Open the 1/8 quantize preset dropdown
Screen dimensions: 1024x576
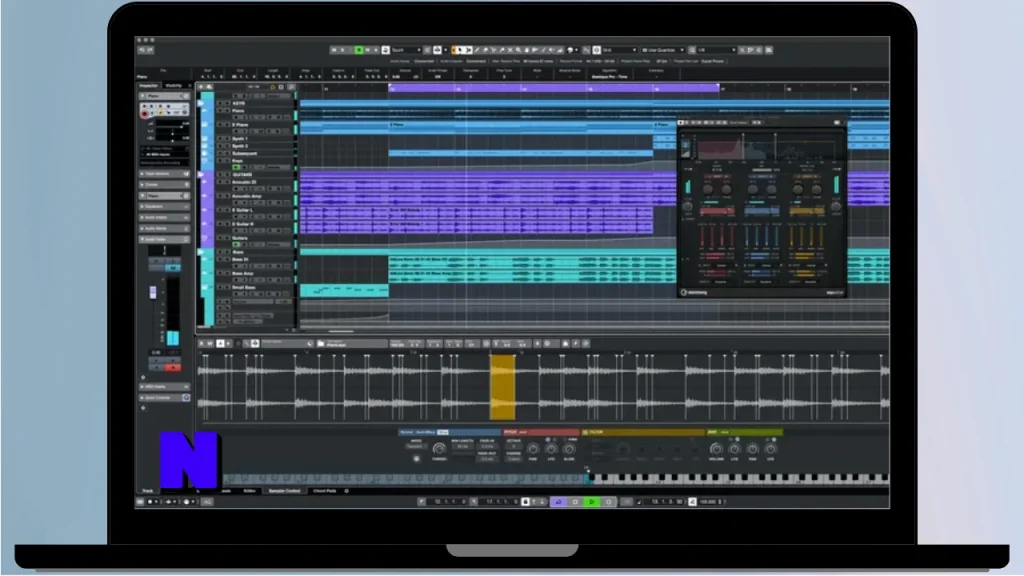click(x=716, y=50)
